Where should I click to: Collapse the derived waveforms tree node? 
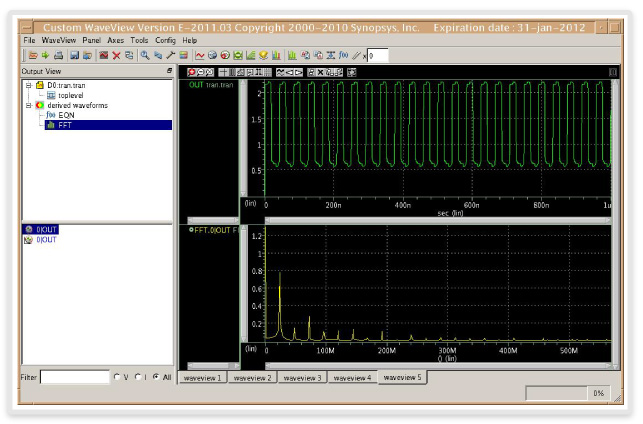[x=28, y=105]
